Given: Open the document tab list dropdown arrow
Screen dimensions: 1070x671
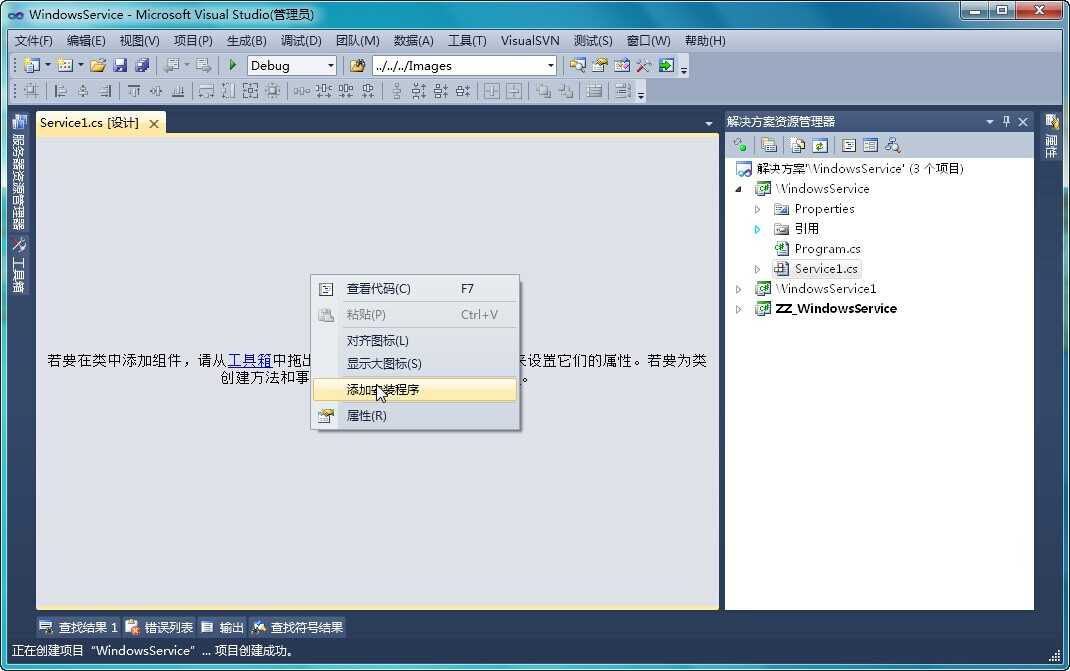Looking at the screenshot, I should pos(708,124).
